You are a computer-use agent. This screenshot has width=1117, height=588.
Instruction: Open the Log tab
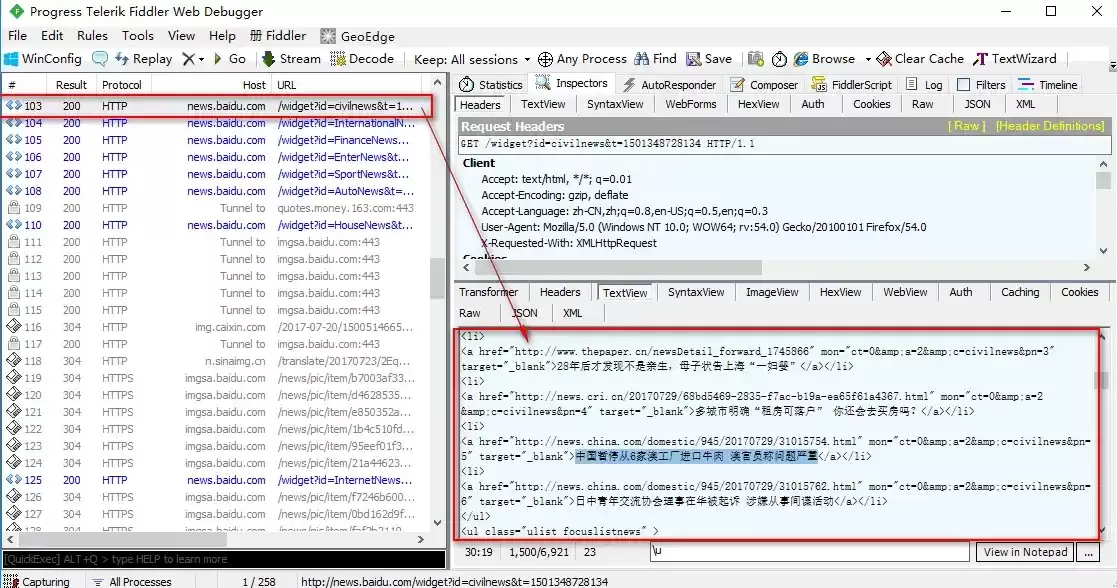(924, 85)
